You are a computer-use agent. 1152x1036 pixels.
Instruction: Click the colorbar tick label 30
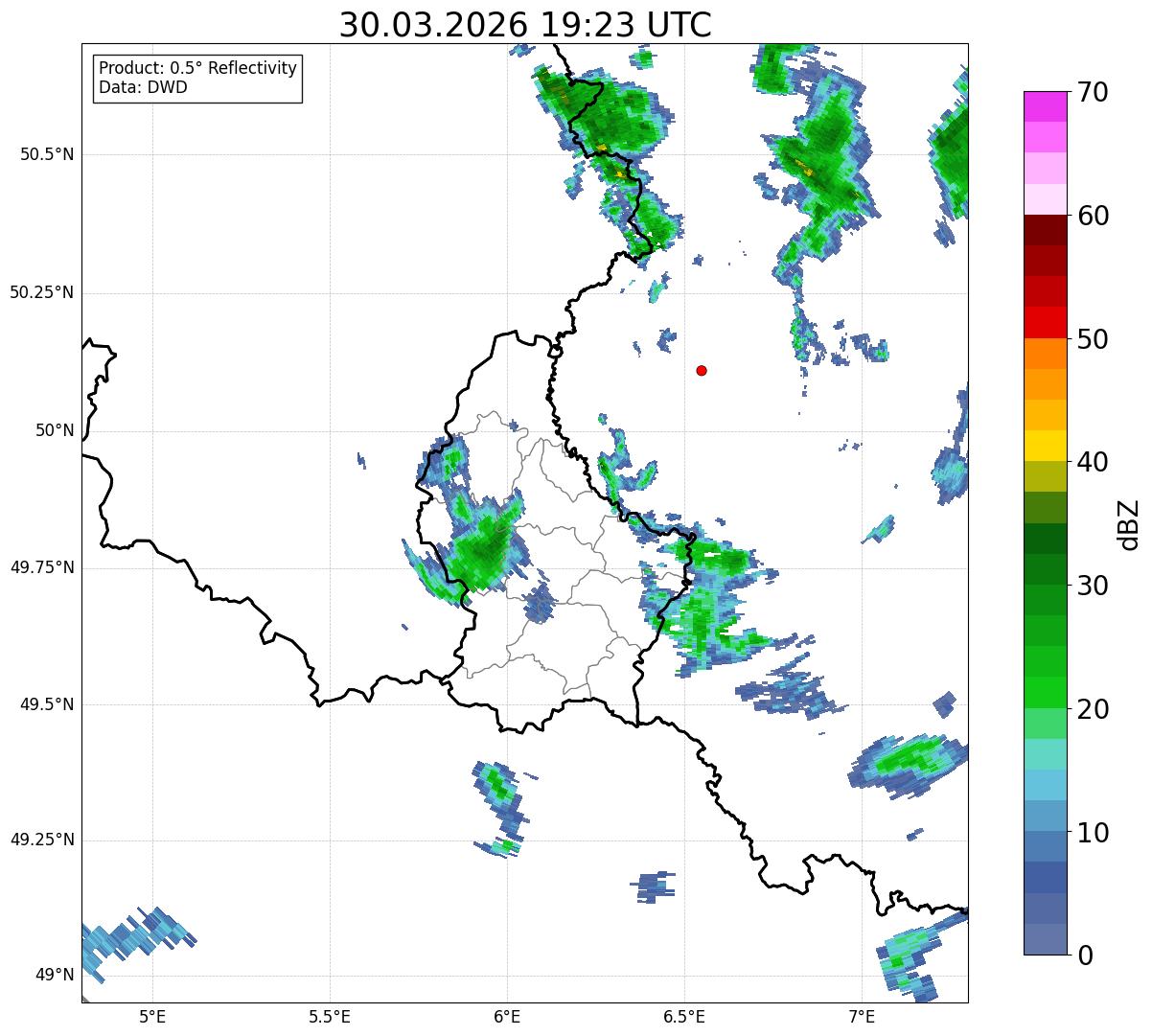point(1093,586)
